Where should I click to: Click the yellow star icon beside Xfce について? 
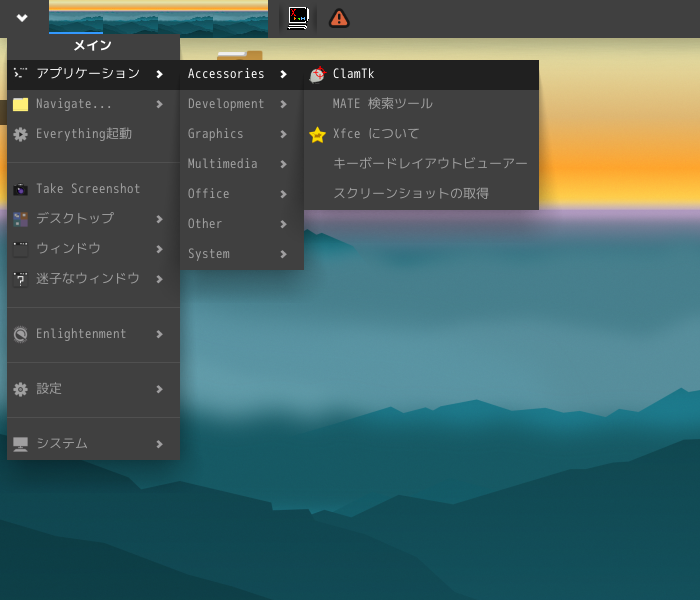click(x=317, y=134)
